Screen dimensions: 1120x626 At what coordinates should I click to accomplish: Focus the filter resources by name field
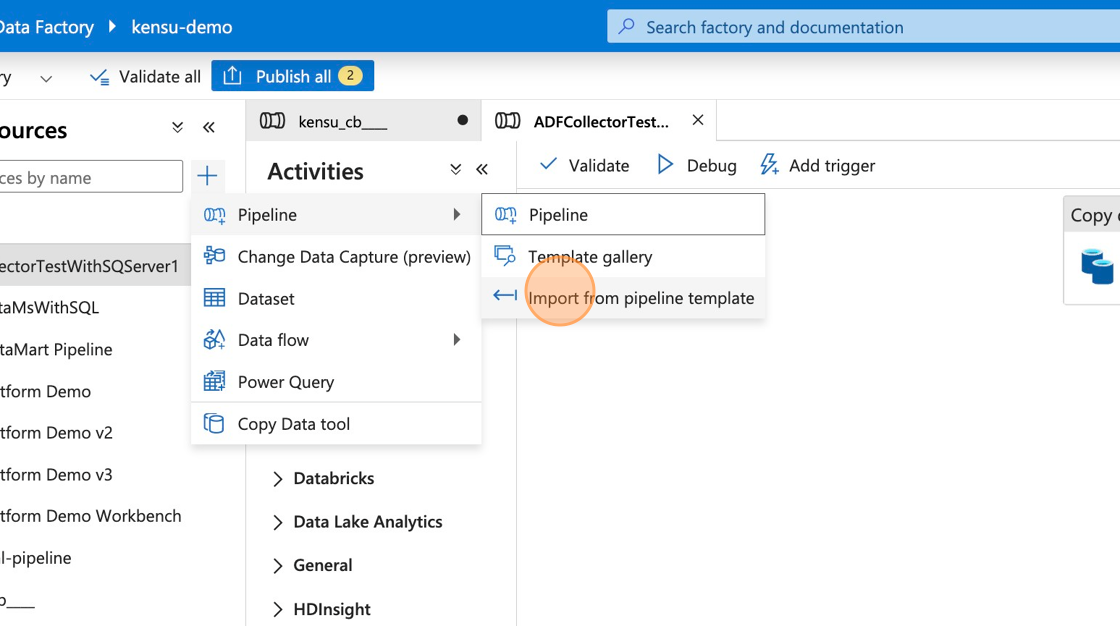click(91, 177)
